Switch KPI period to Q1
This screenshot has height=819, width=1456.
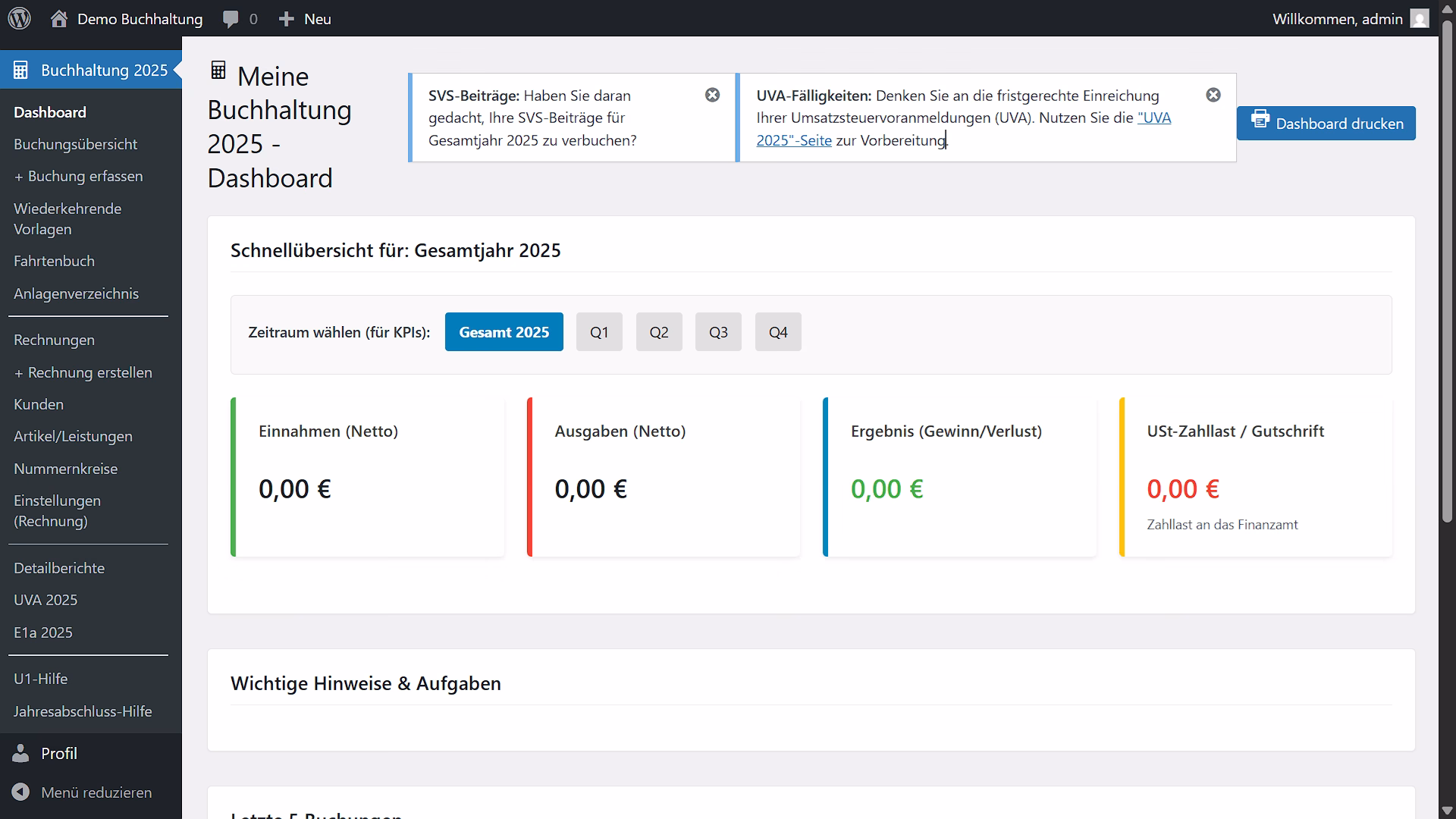[x=599, y=332]
